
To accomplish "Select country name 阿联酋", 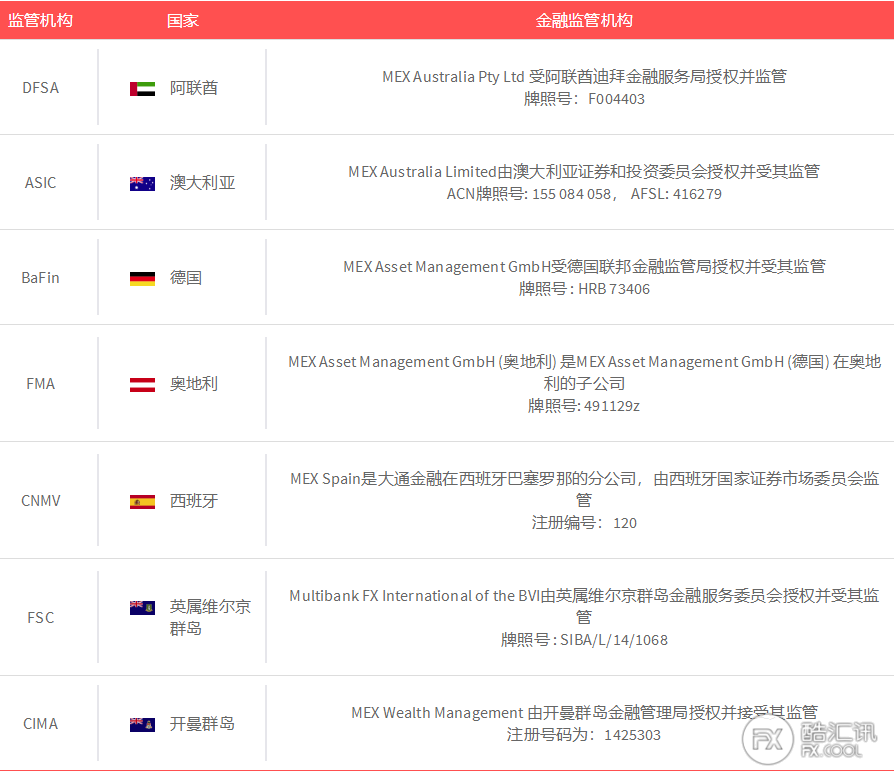I will 194,88.
